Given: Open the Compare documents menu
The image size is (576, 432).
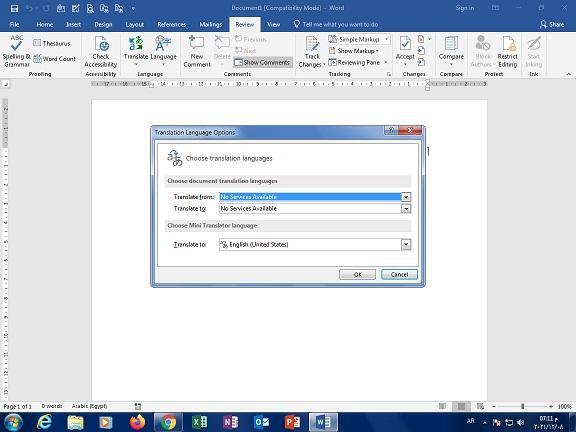Looking at the screenshot, I should click(x=451, y=51).
